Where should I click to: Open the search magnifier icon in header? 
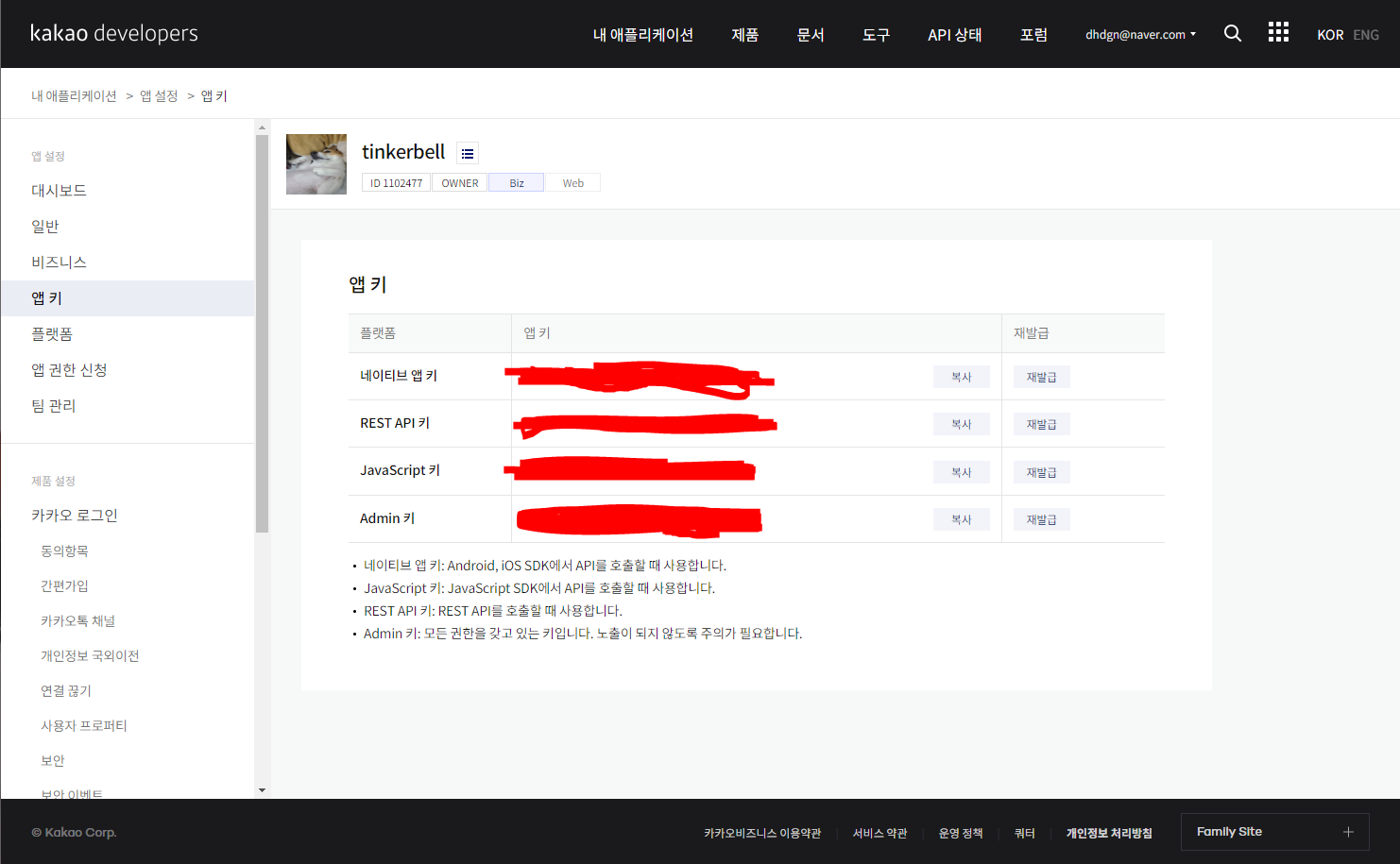tap(1233, 33)
